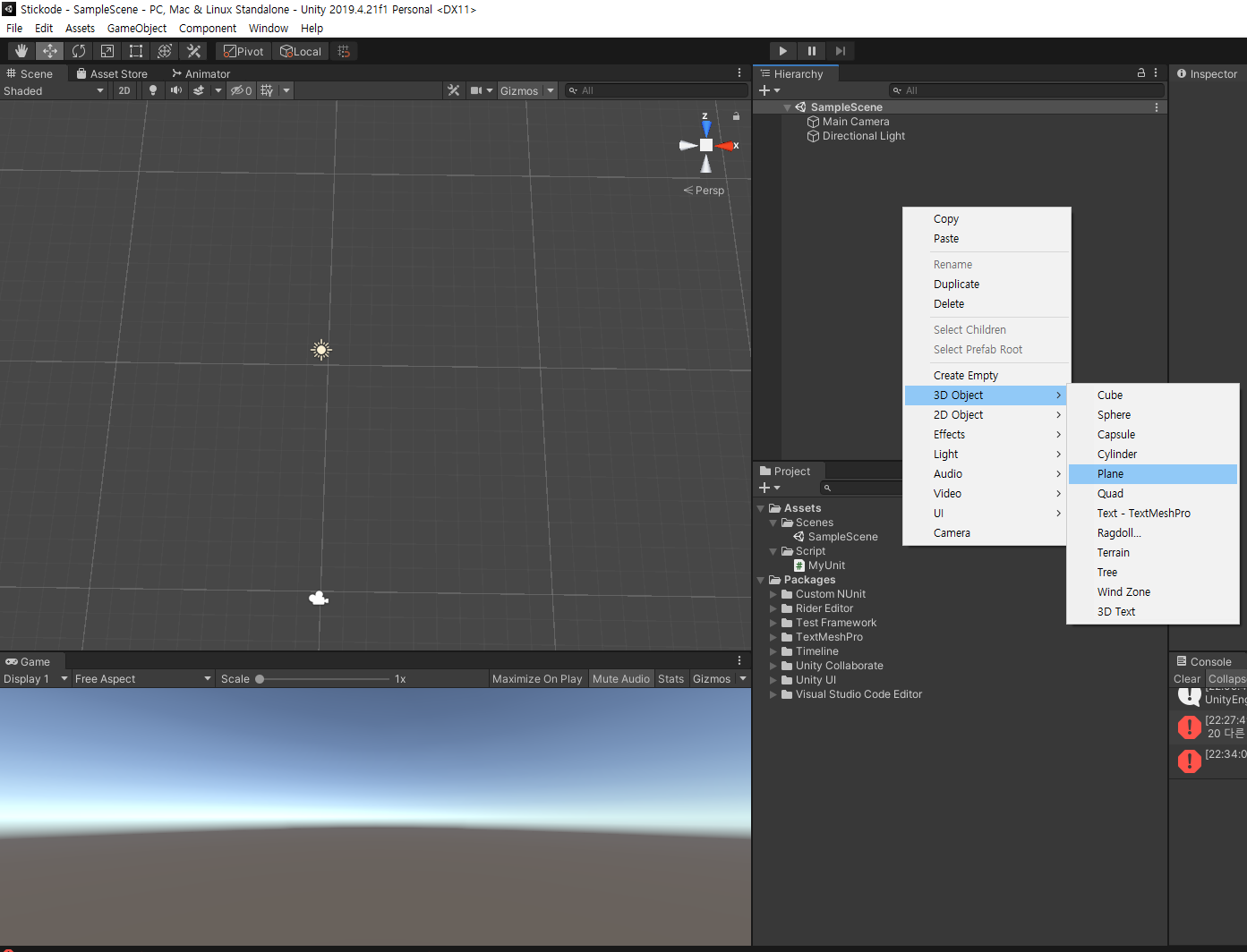The height and width of the screenshot is (952, 1247).
Task: Choose Plane from 3D Object submenu
Action: click(x=1153, y=474)
